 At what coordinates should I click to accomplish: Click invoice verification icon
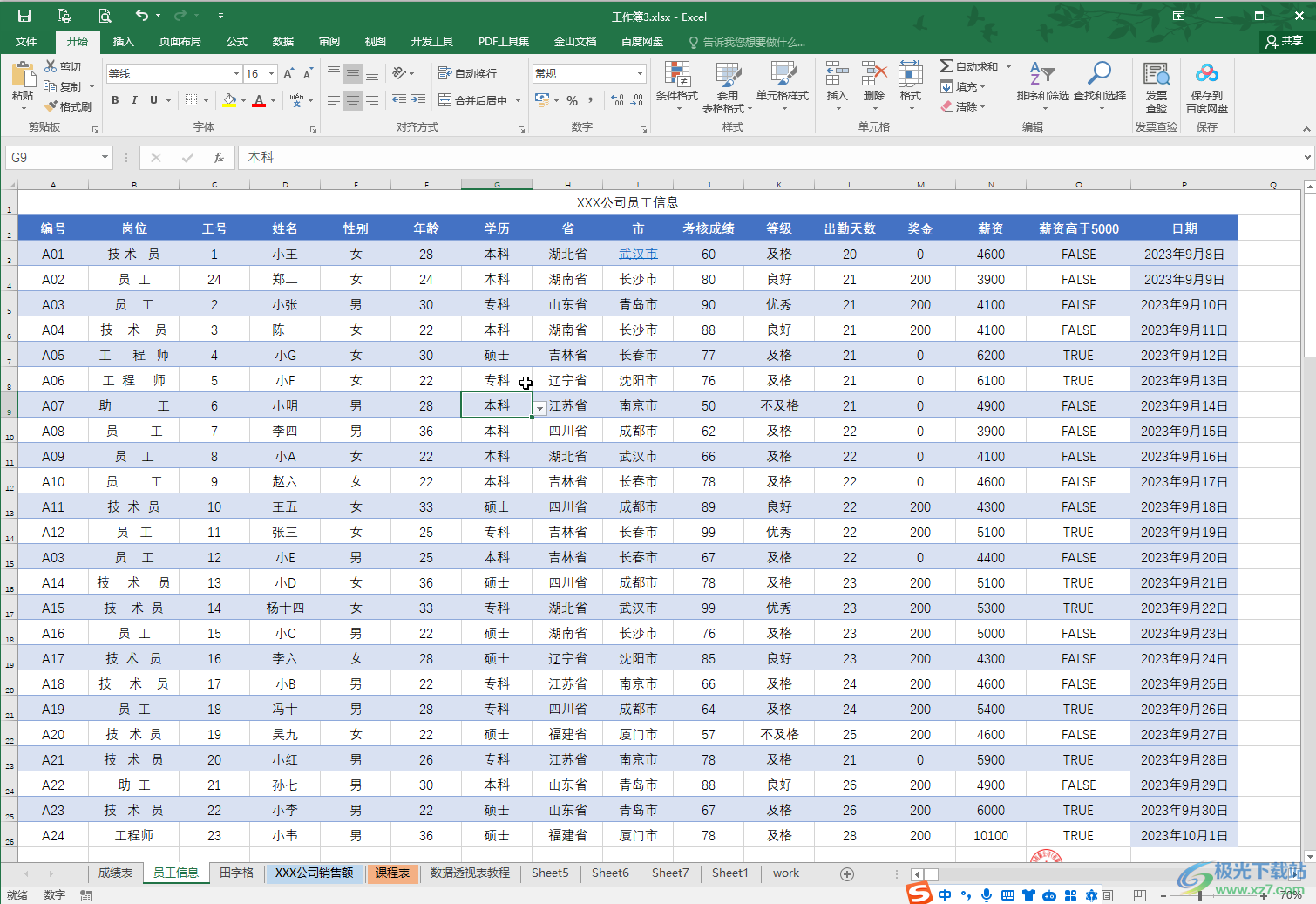pyautogui.click(x=1157, y=75)
